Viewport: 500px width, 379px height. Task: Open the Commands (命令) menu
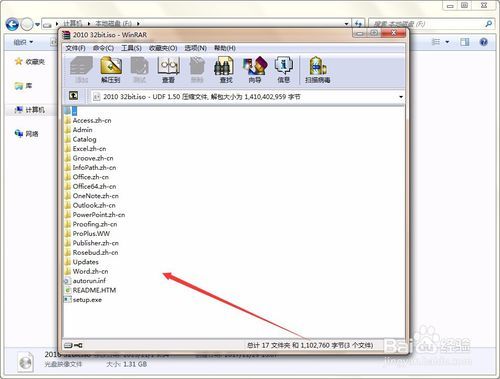(104, 48)
